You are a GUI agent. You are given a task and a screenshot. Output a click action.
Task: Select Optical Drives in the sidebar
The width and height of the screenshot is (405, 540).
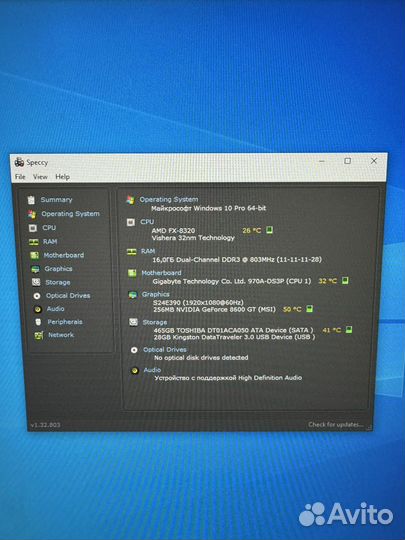point(68,295)
